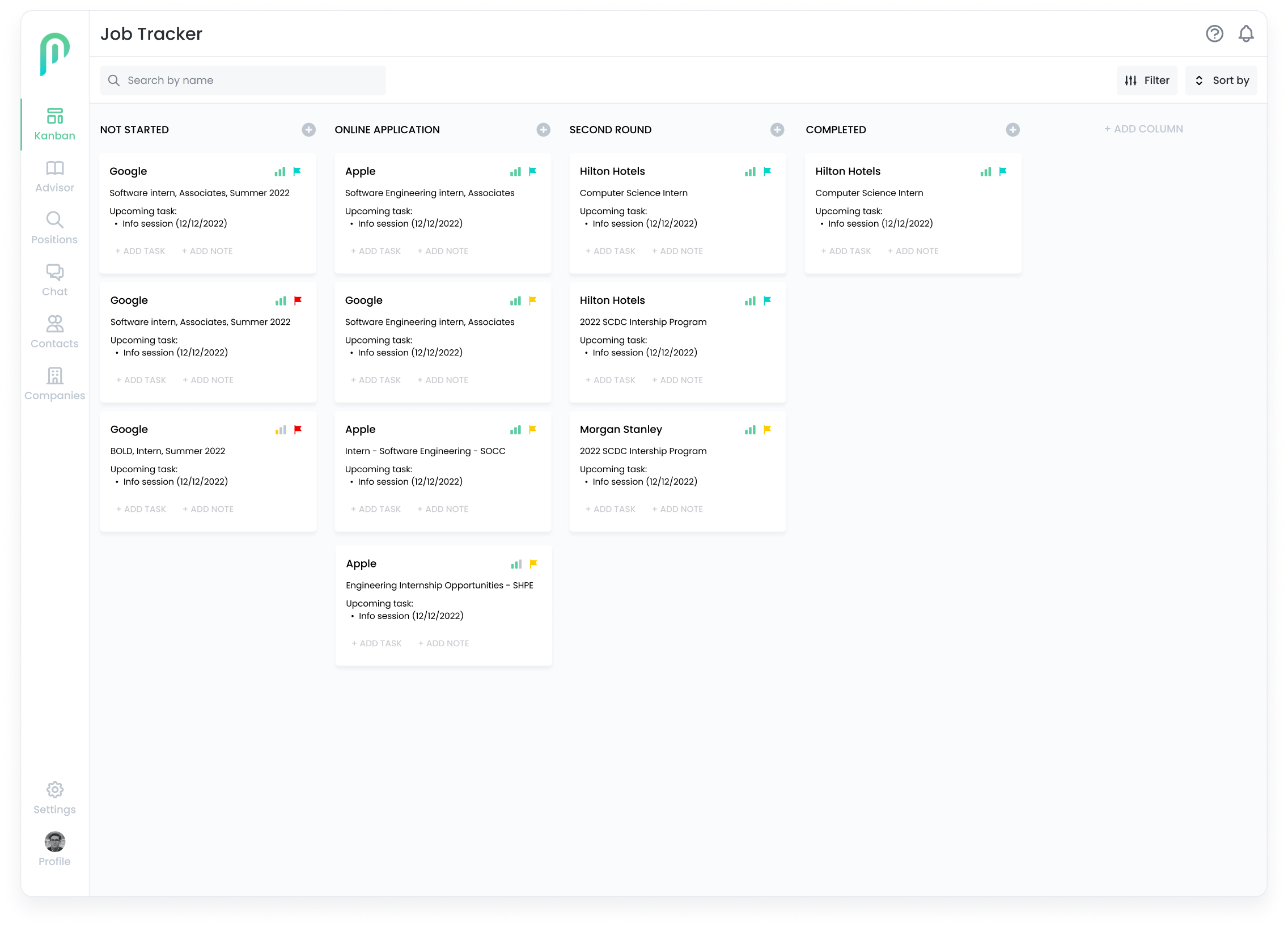The image size is (1288, 928).
Task: Click the ONLINE APPLICATION column heading
Action: point(387,129)
